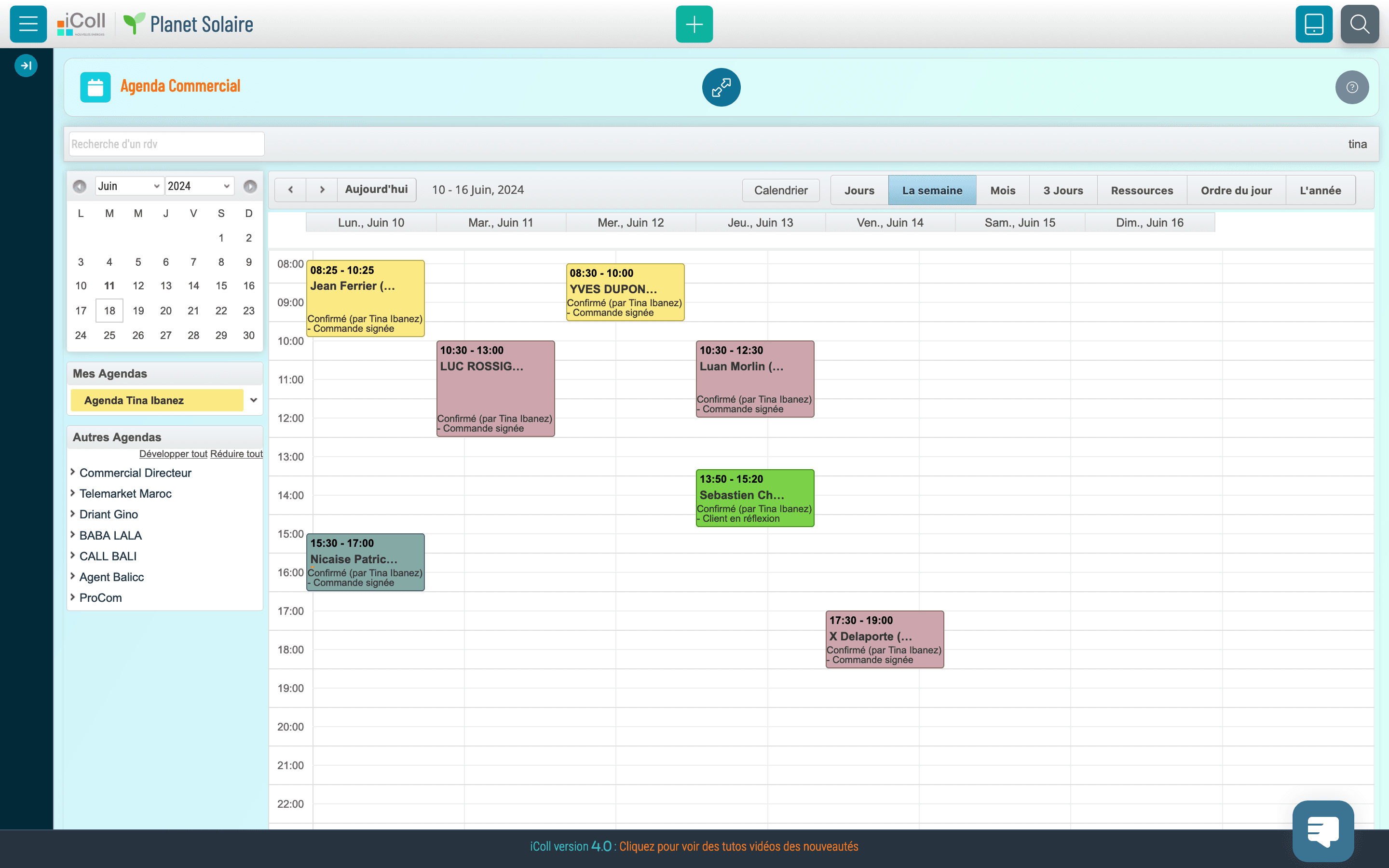Viewport: 1389px width, 868px height.
Task: Click the Agenda Commercial calendar icon
Action: 95,87
